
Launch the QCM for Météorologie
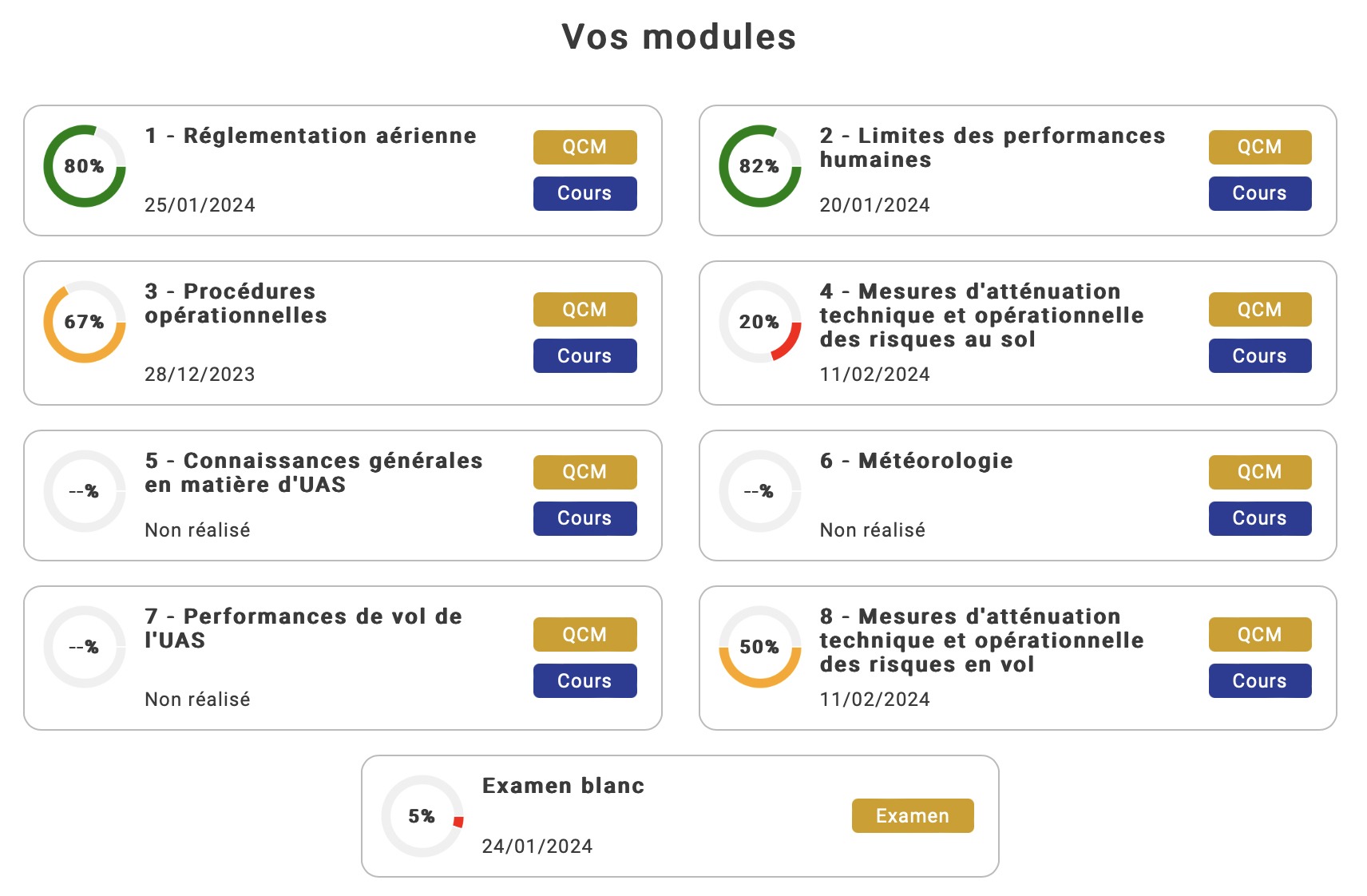coord(1259,472)
